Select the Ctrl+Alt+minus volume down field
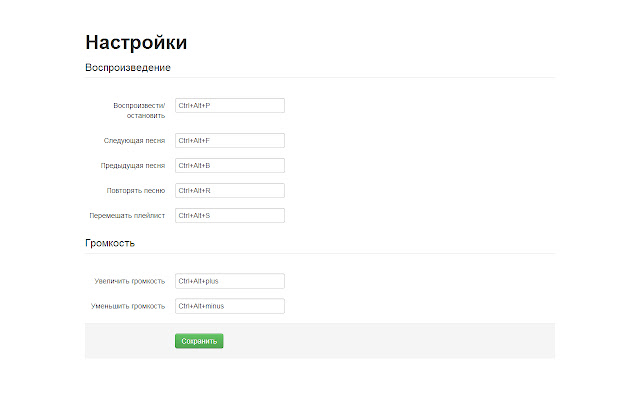The width and height of the screenshot is (640, 400). 230,306
